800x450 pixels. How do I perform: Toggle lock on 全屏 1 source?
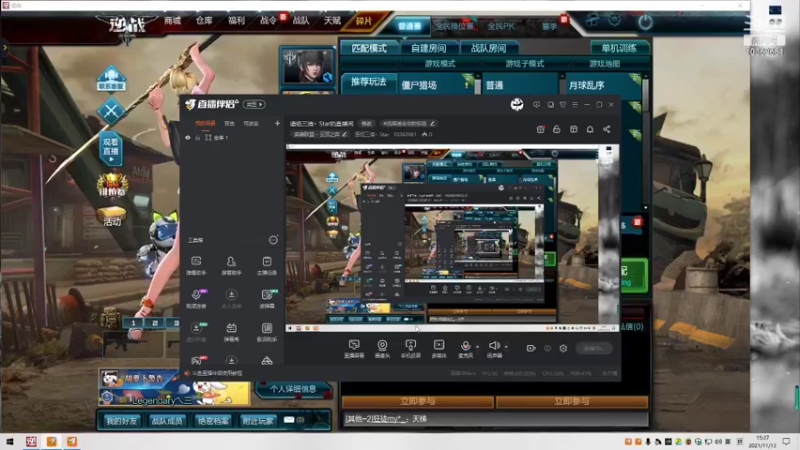[x=197, y=138]
